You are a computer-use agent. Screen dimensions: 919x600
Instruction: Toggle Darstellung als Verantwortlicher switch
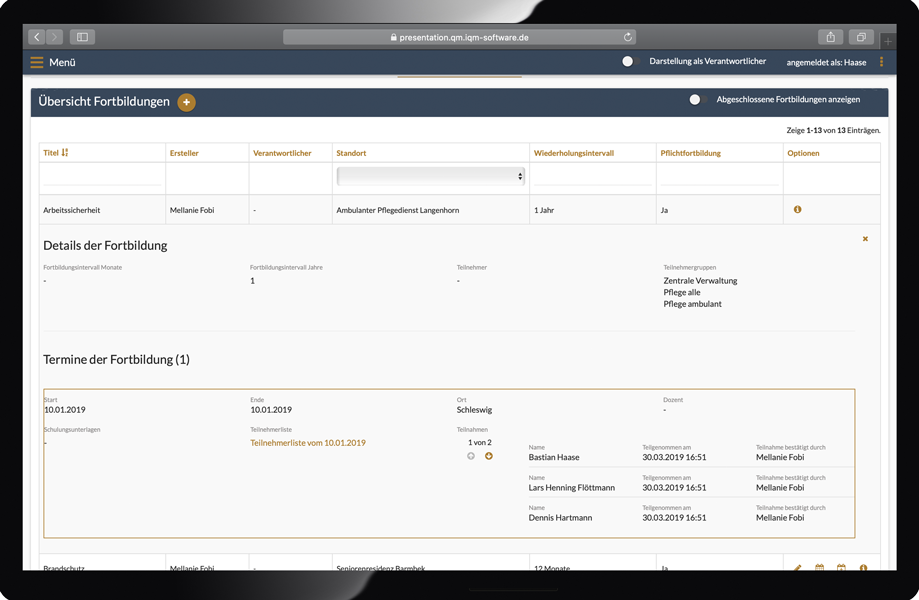click(631, 61)
